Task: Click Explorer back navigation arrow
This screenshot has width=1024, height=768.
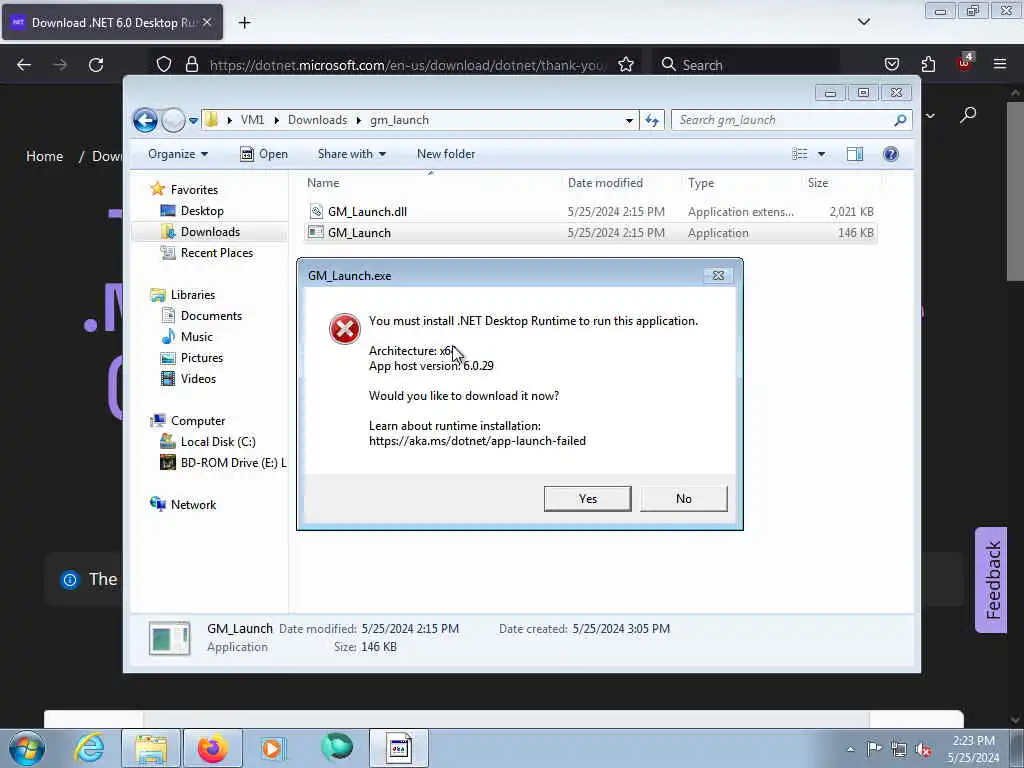Action: (145, 120)
